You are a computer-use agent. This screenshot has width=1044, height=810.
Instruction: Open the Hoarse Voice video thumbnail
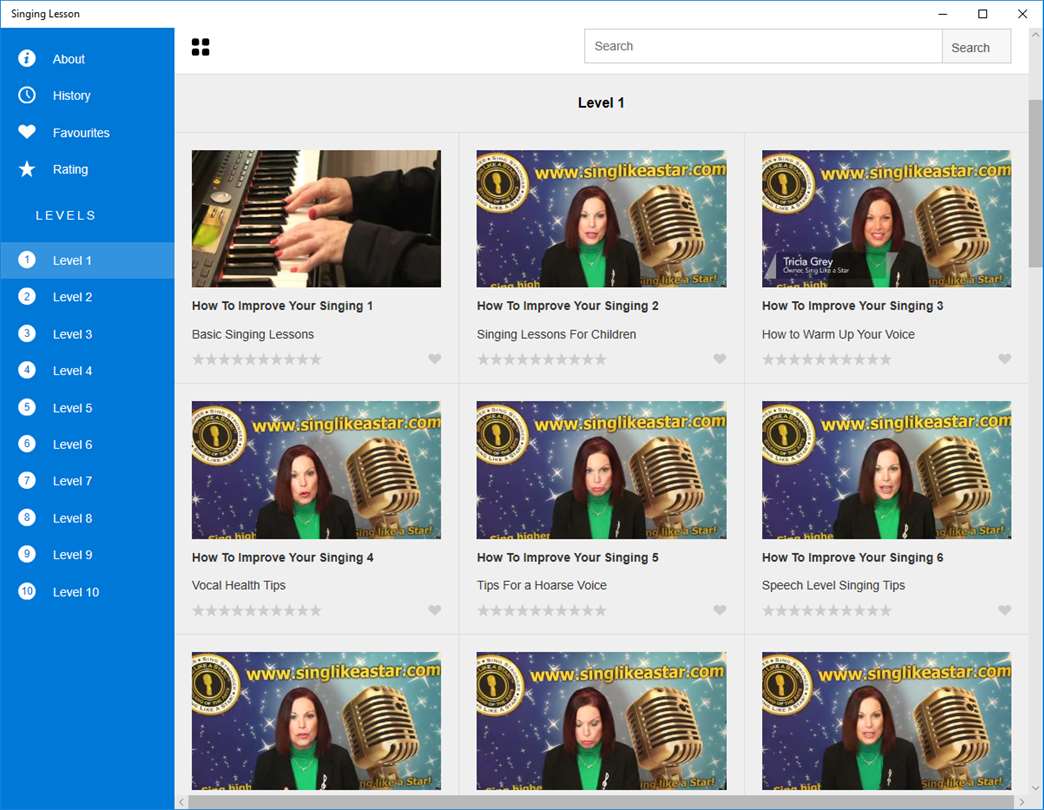point(601,470)
